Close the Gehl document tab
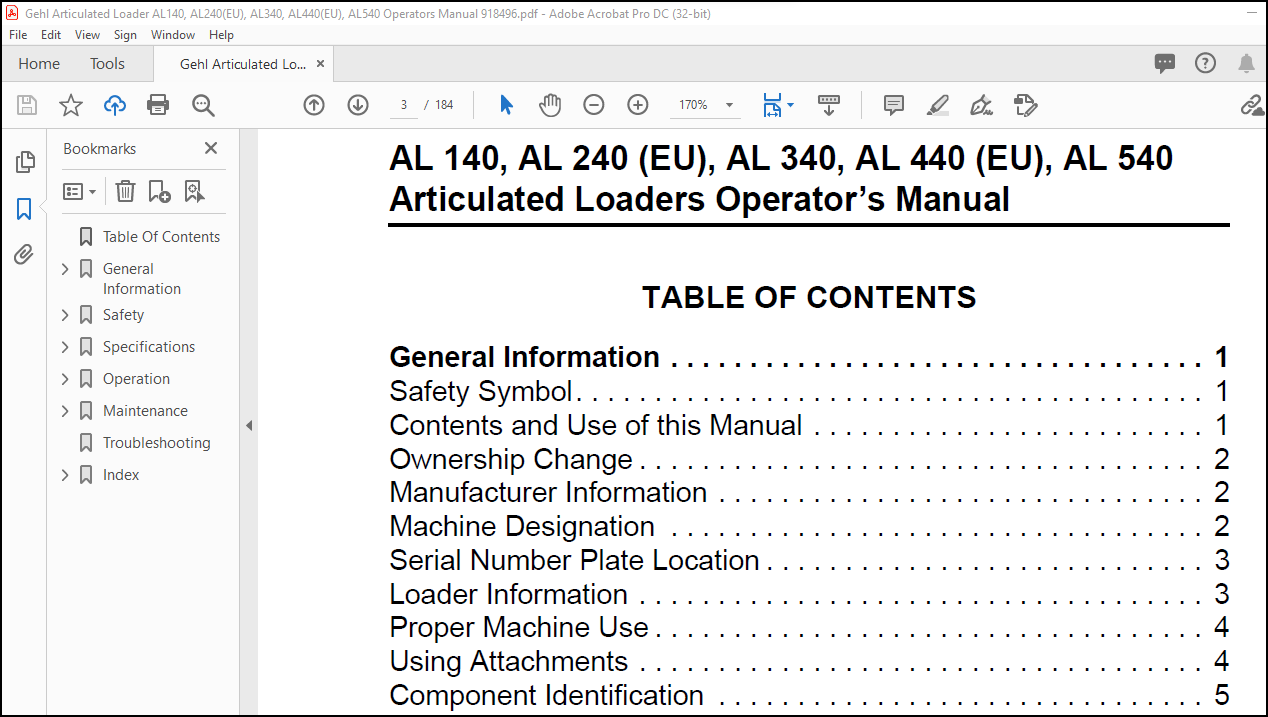Viewport: 1268px width, 717px height. pyautogui.click(x=320, y=64)
